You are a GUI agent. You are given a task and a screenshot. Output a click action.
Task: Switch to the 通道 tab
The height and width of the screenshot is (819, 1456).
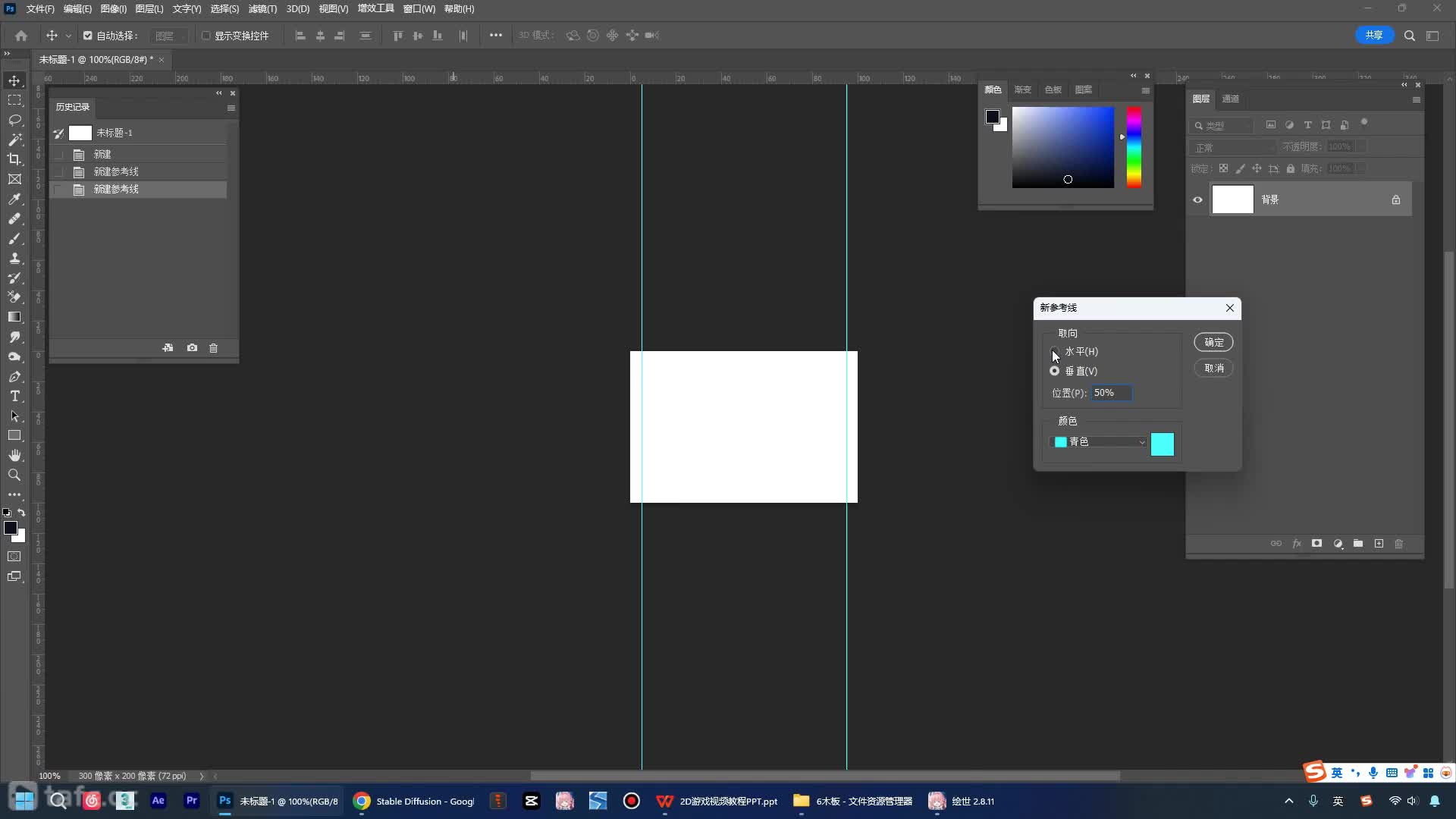1231,99
